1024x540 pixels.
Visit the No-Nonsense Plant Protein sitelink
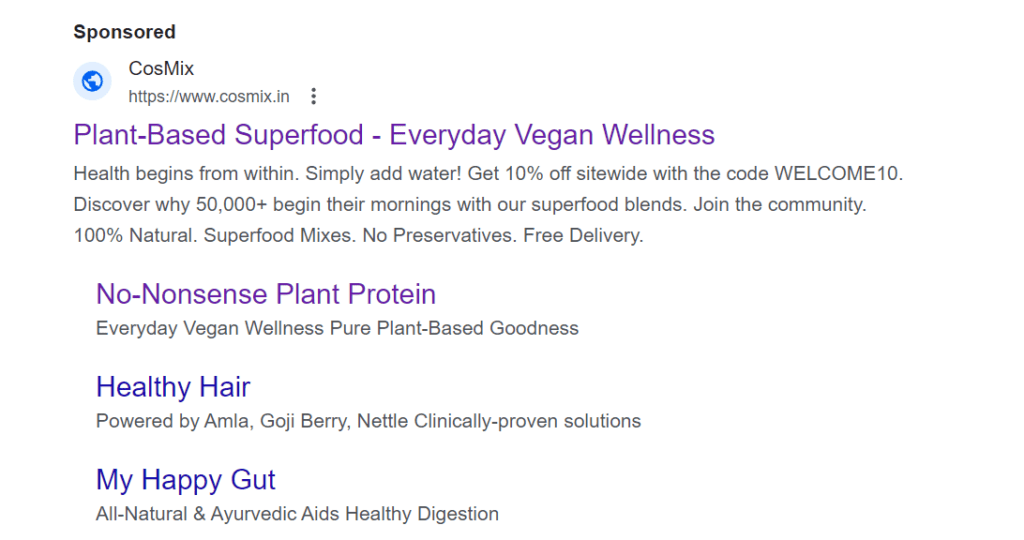tap(266, 294)
